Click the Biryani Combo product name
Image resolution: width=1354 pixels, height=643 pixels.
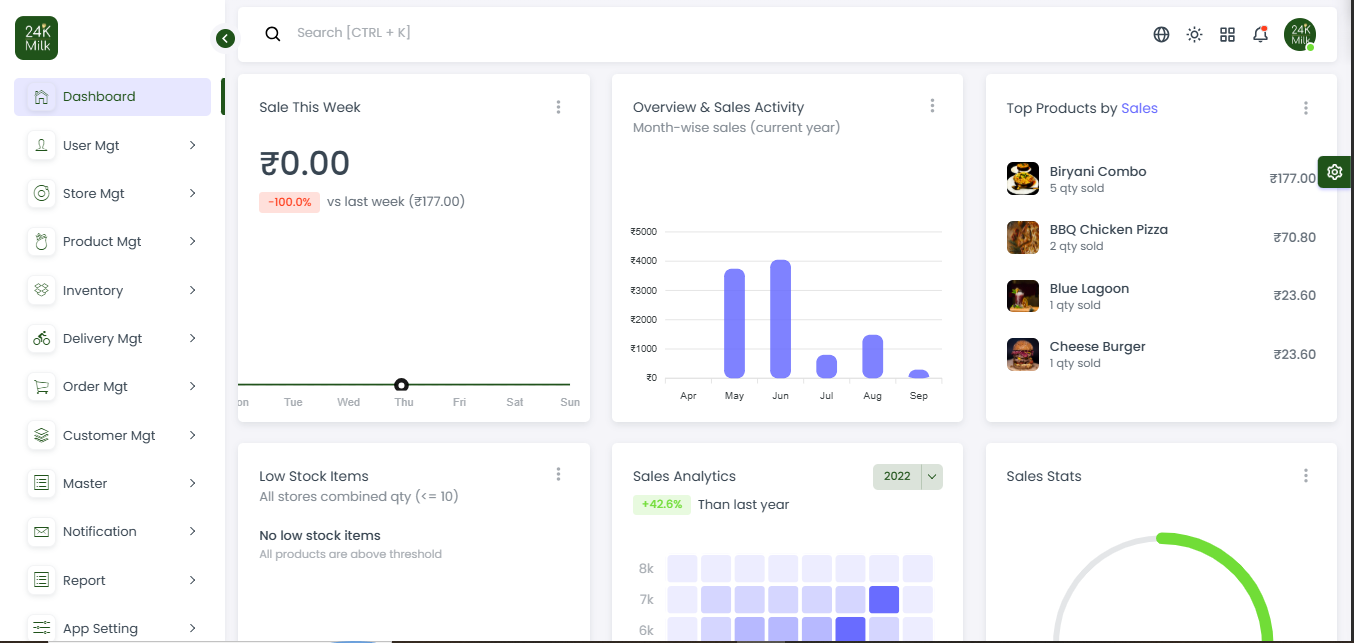pyautogui.click(x=1098, y=171)
